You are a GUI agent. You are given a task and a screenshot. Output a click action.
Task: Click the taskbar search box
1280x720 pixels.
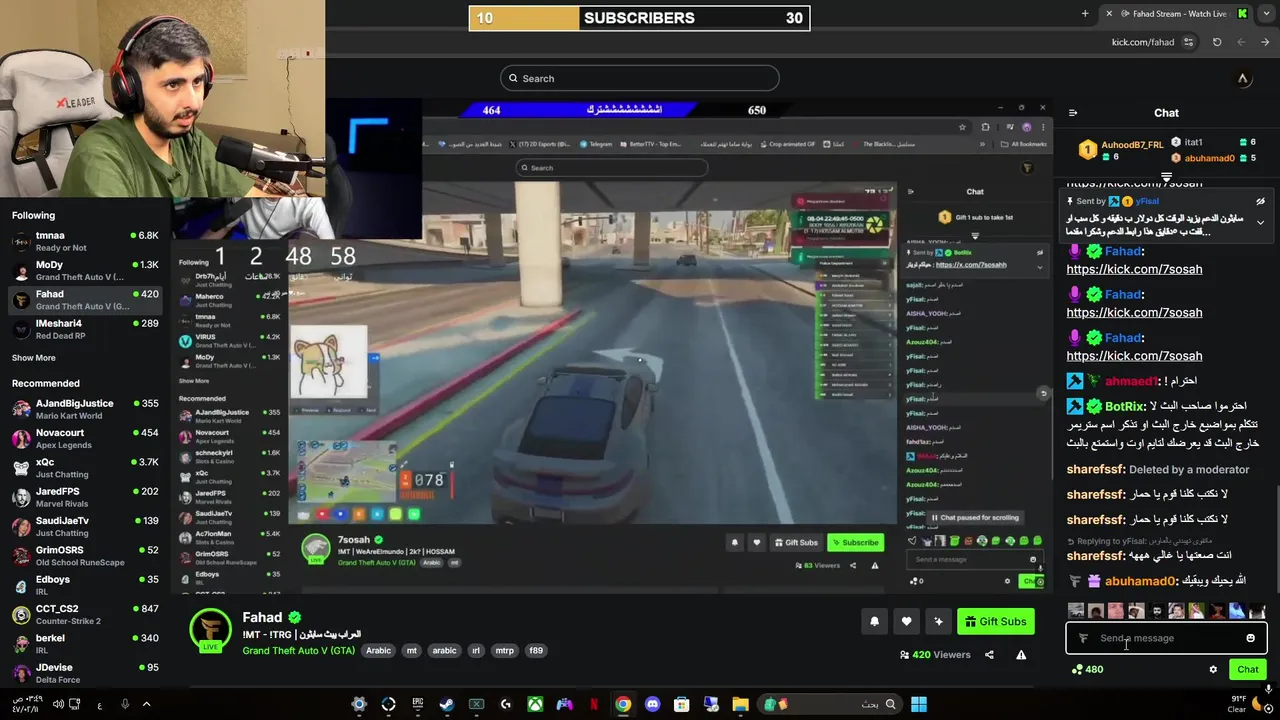coord(830,704)
